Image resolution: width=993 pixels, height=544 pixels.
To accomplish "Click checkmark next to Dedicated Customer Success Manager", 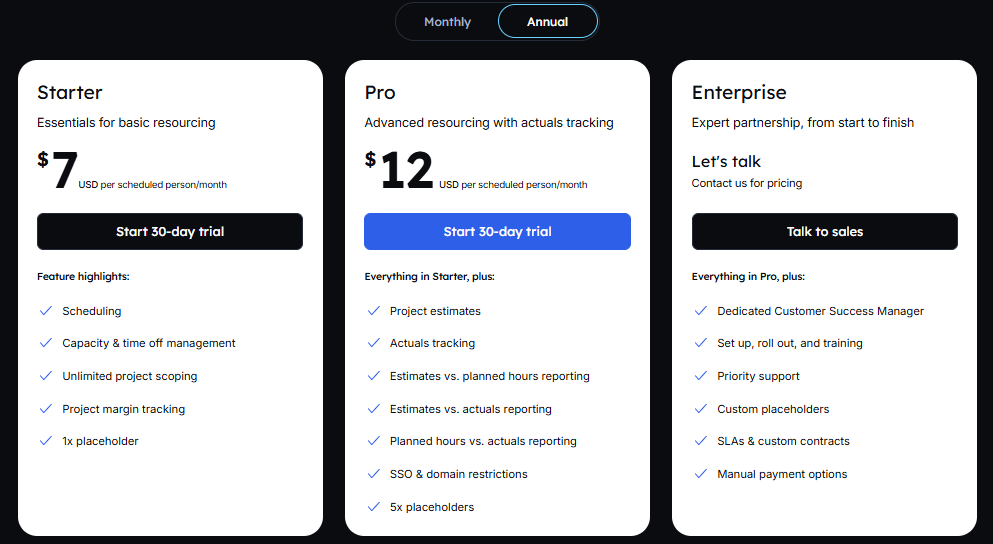I will click(700, 311).
